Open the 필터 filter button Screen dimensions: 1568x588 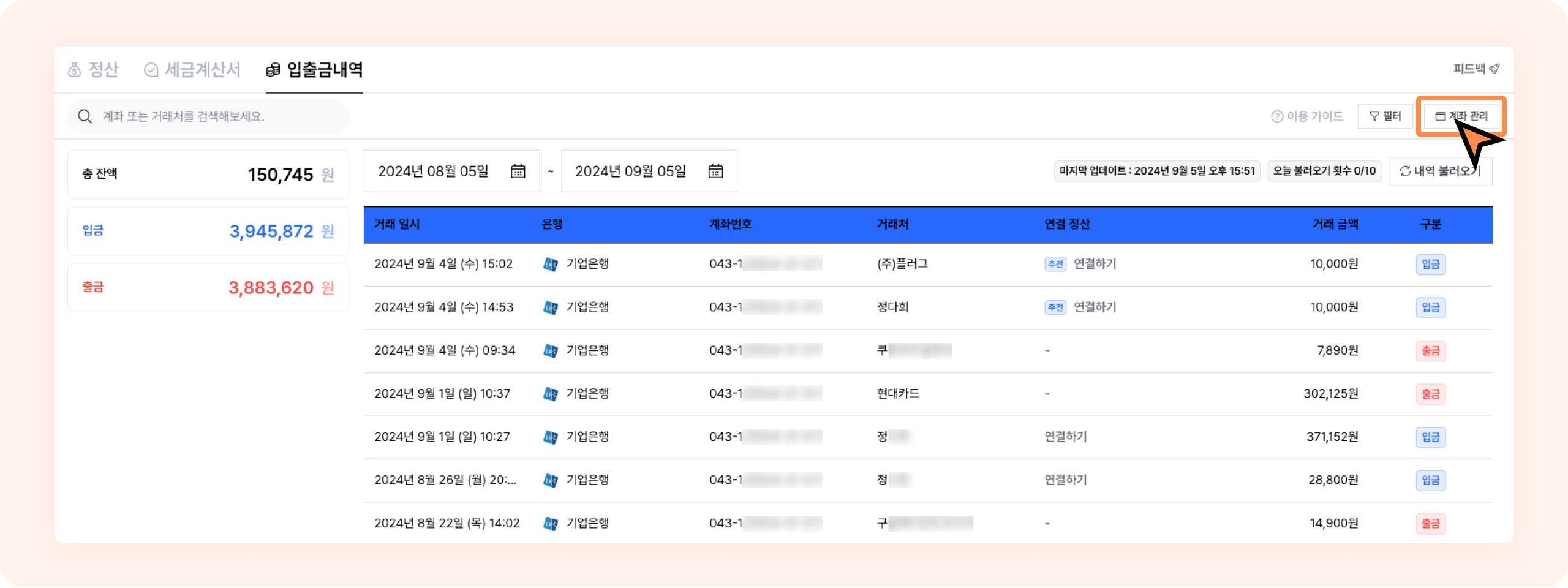1385,116
